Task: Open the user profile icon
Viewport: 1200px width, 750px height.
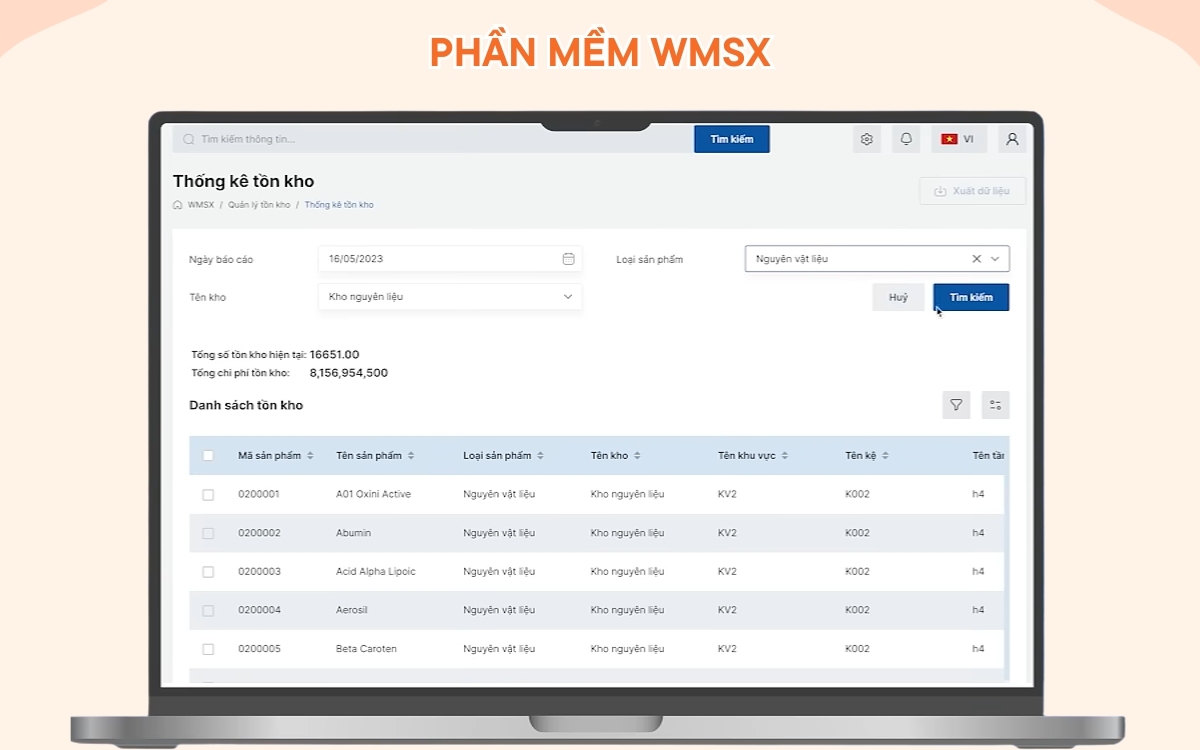Action: pyautogui.click(x=1012, y=139)
